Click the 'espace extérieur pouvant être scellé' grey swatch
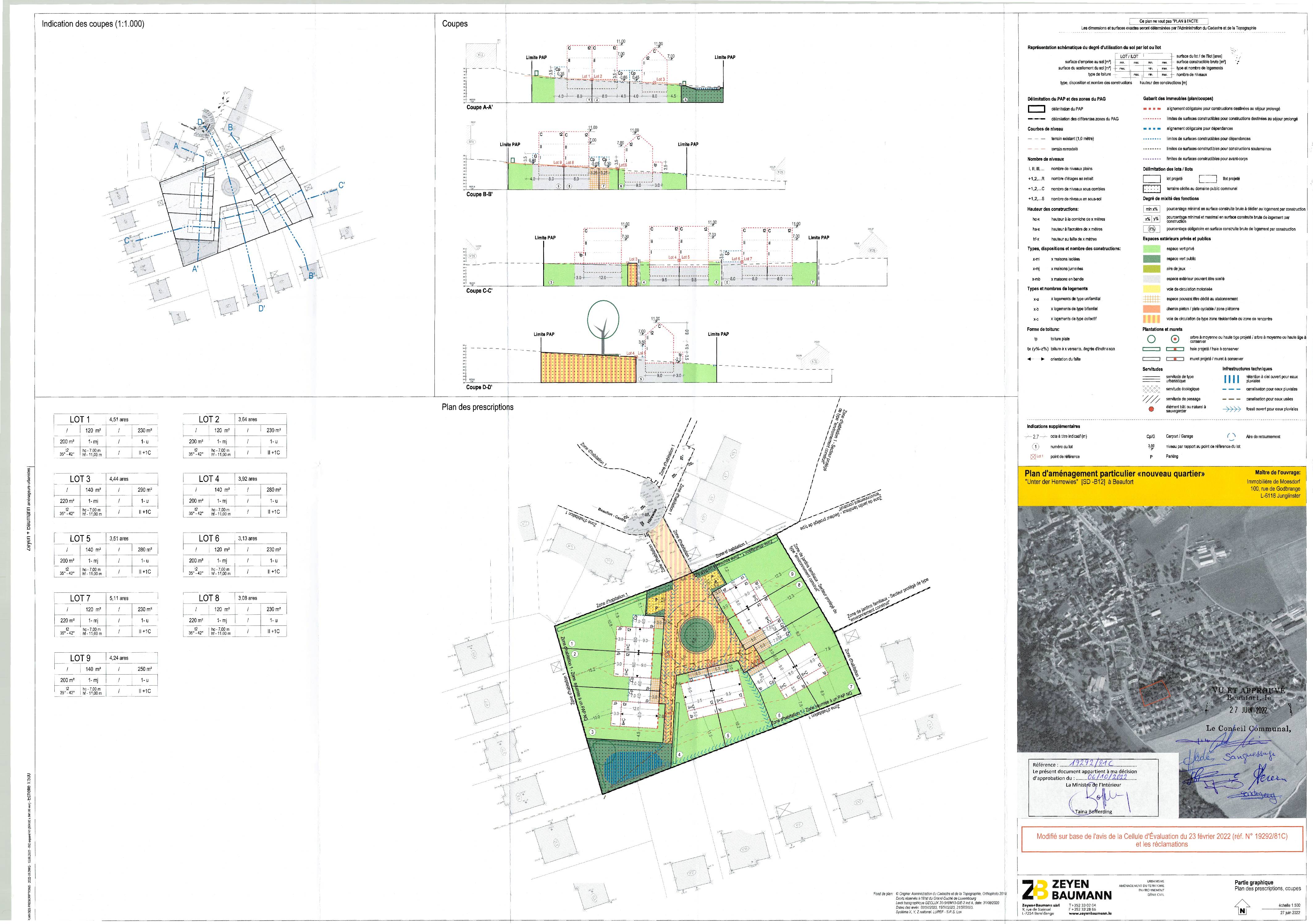 (1151, 279)
